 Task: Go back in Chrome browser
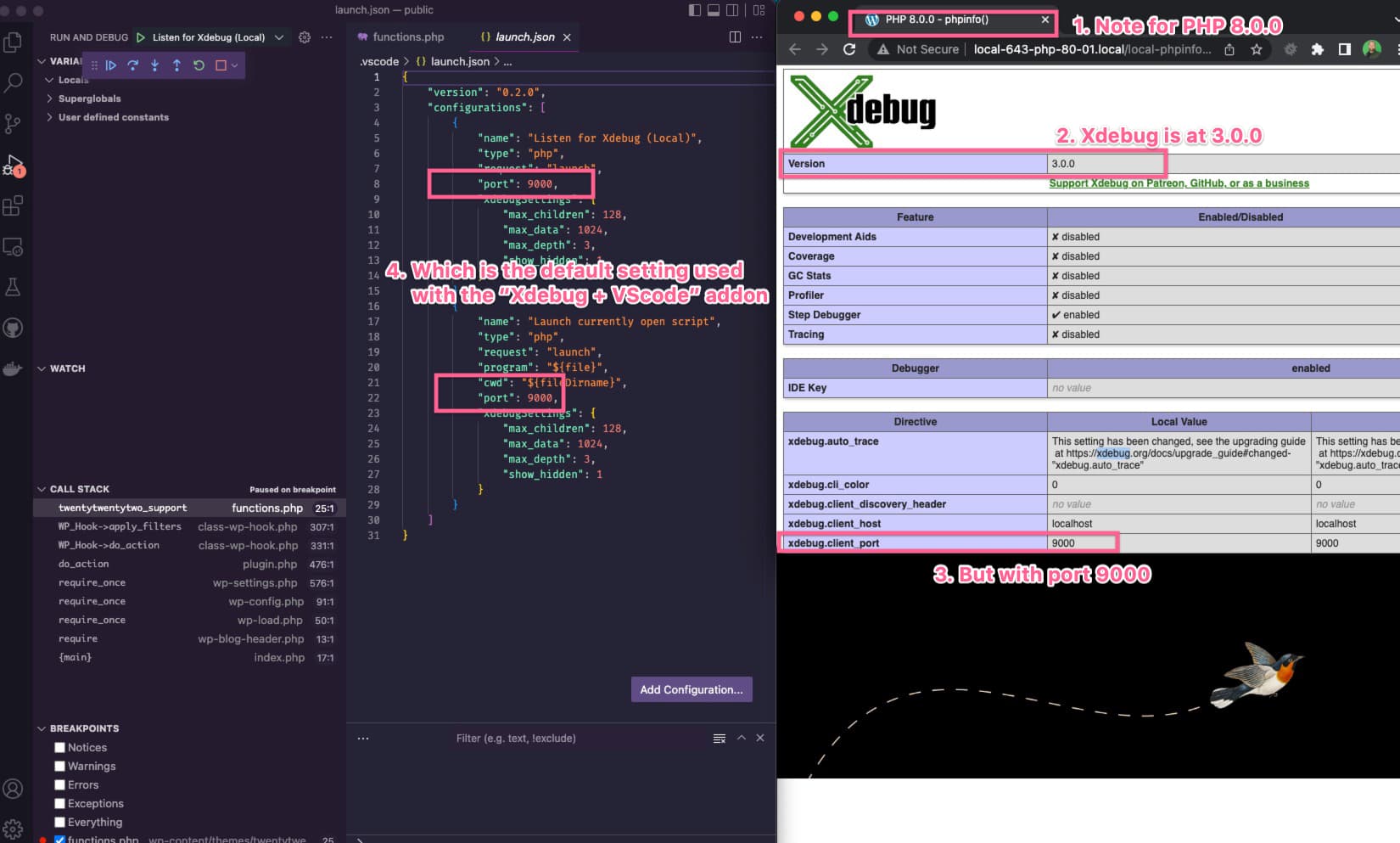pos(795,49)
